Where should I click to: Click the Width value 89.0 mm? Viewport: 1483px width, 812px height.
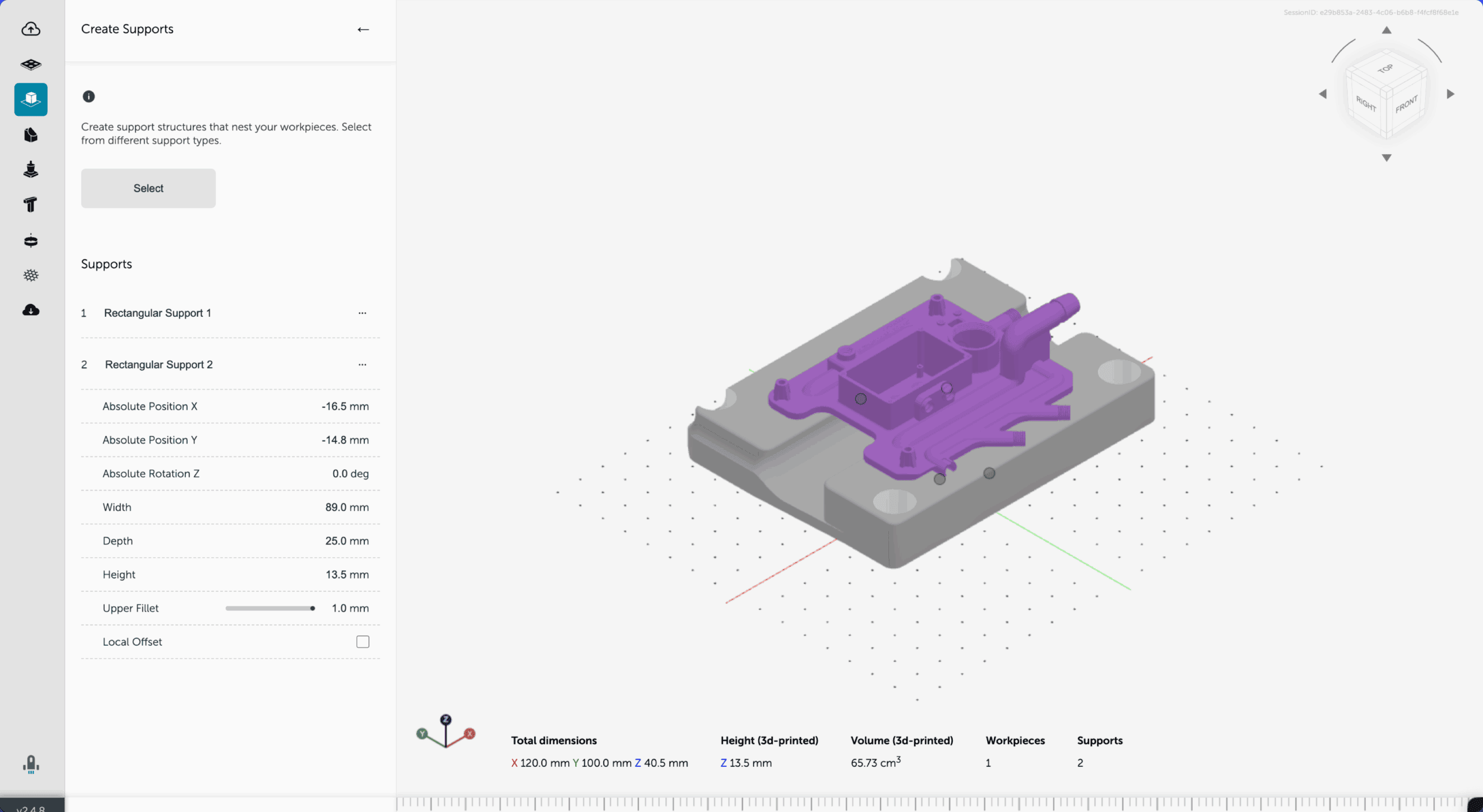coord(346,507)
